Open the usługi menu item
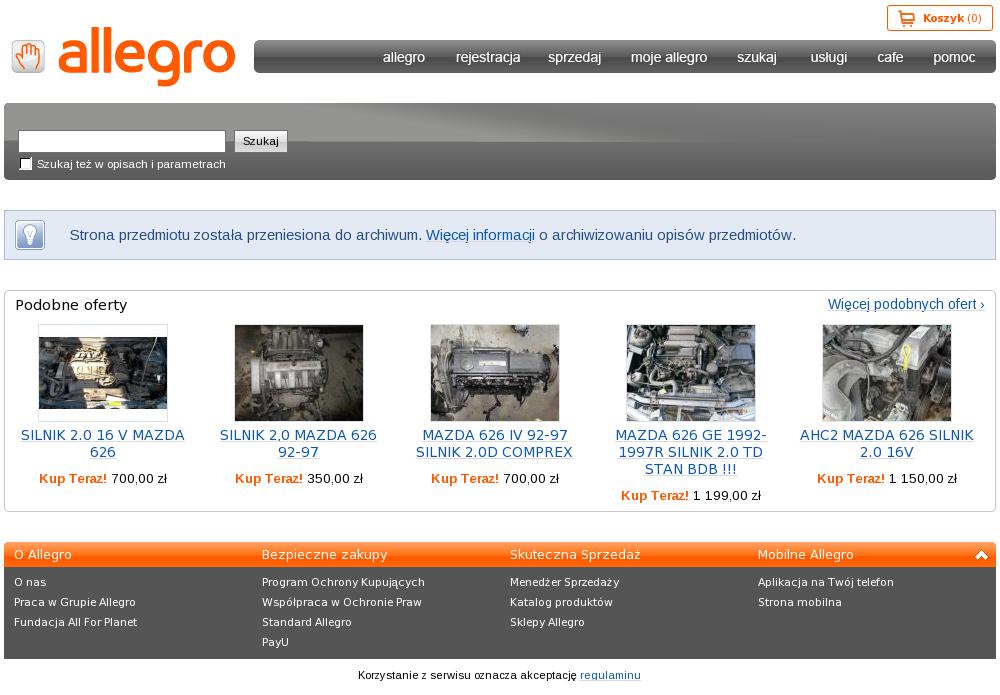 (828, 57)
